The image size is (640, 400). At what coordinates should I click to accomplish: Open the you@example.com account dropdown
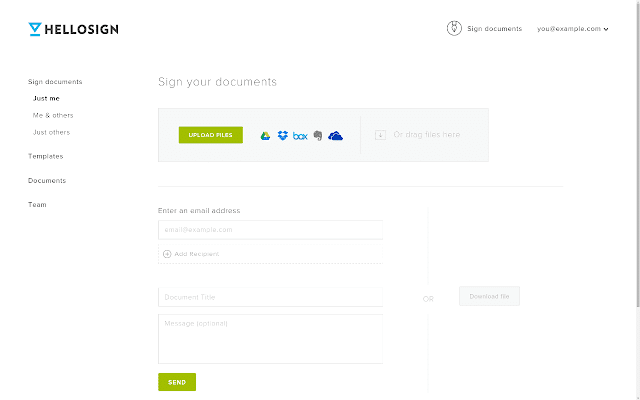(x=573, y=29)
